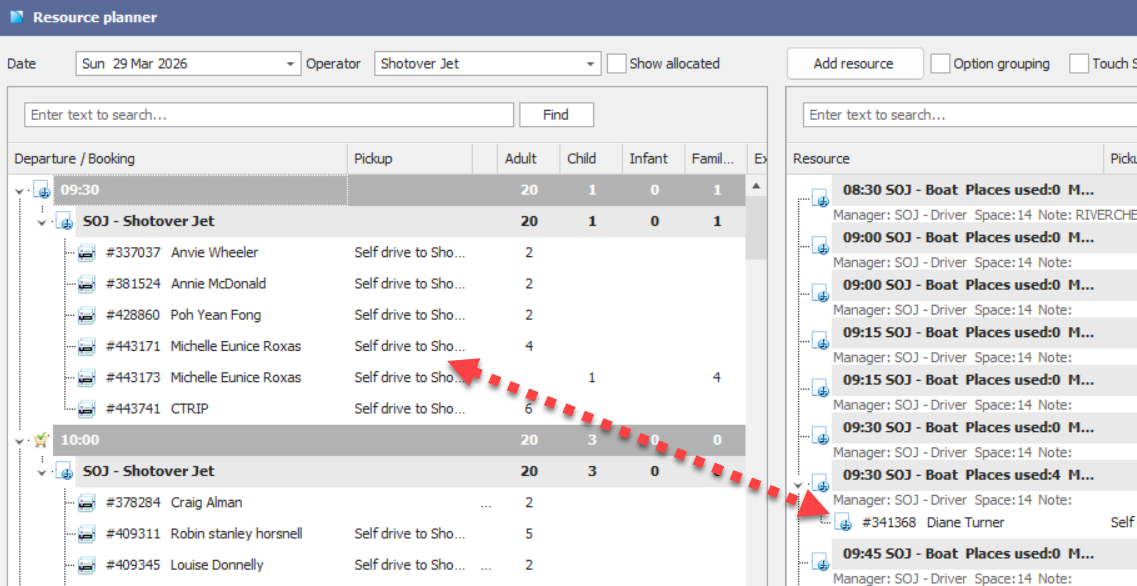Focus the bookings search text field
The width and height of the screenshot is (1137, 586).
click(269, 115)
